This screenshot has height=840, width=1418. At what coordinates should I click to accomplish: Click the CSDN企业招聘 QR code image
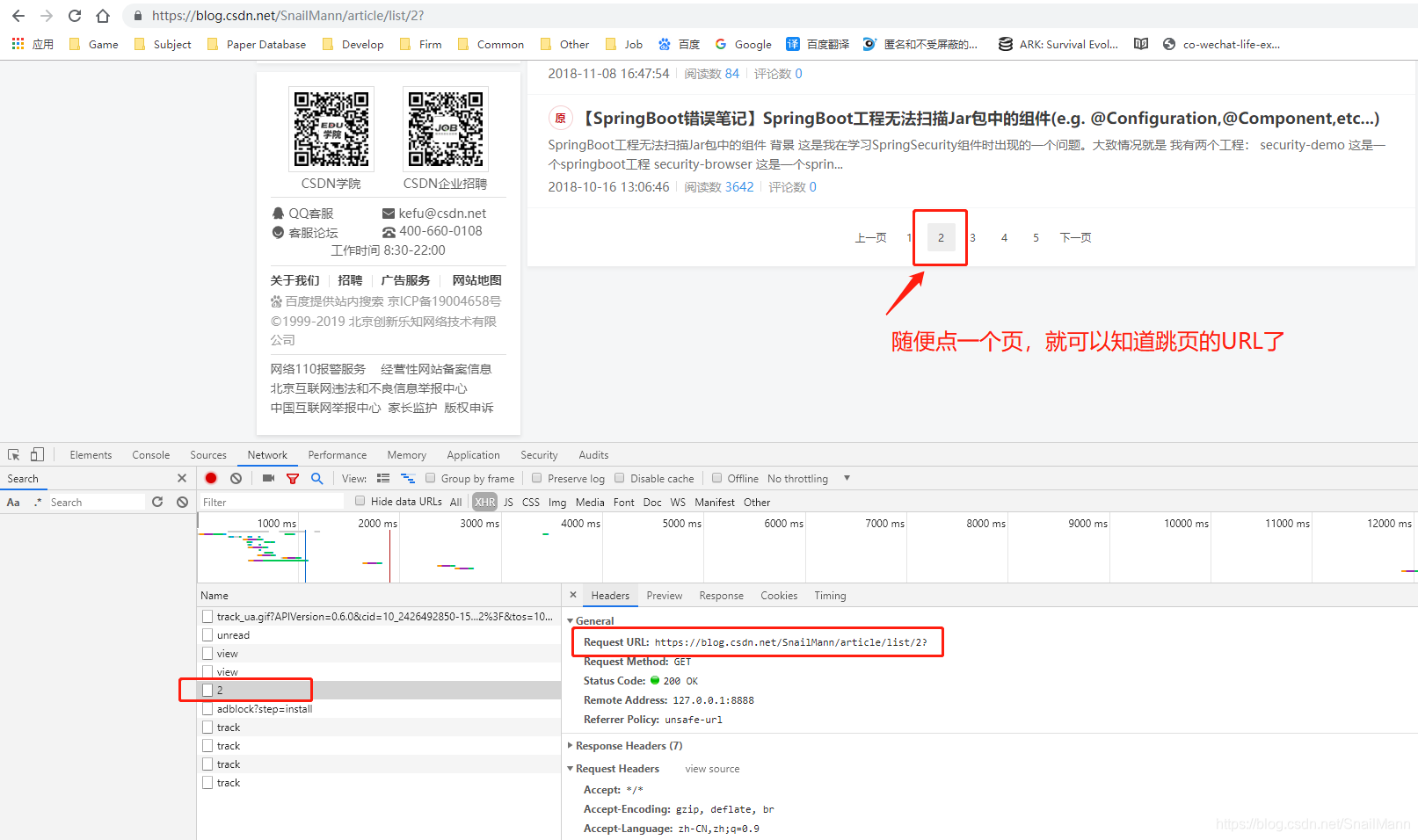click(x=446, y=128)
